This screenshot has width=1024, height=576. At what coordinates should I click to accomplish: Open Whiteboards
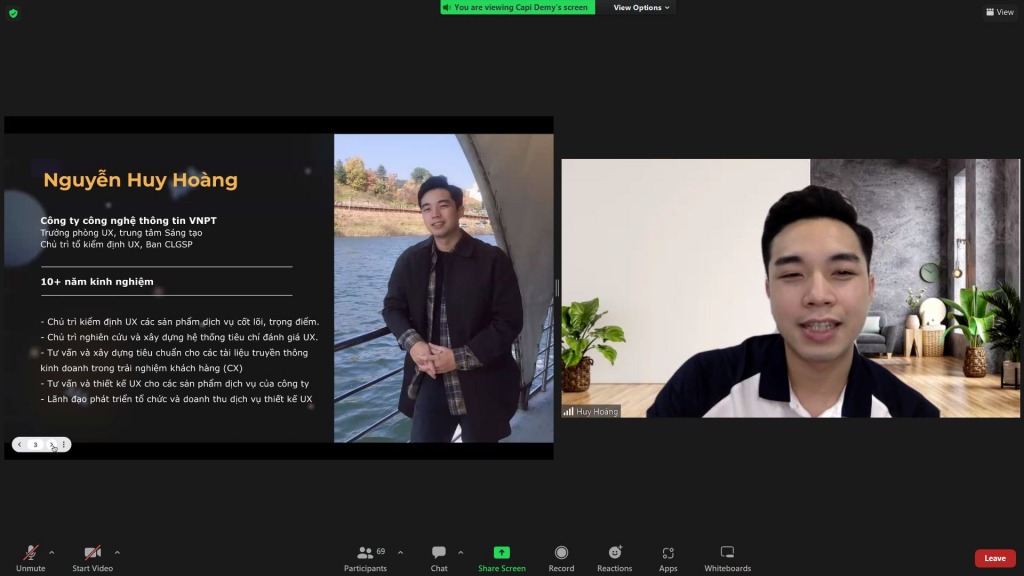[728, 558]
